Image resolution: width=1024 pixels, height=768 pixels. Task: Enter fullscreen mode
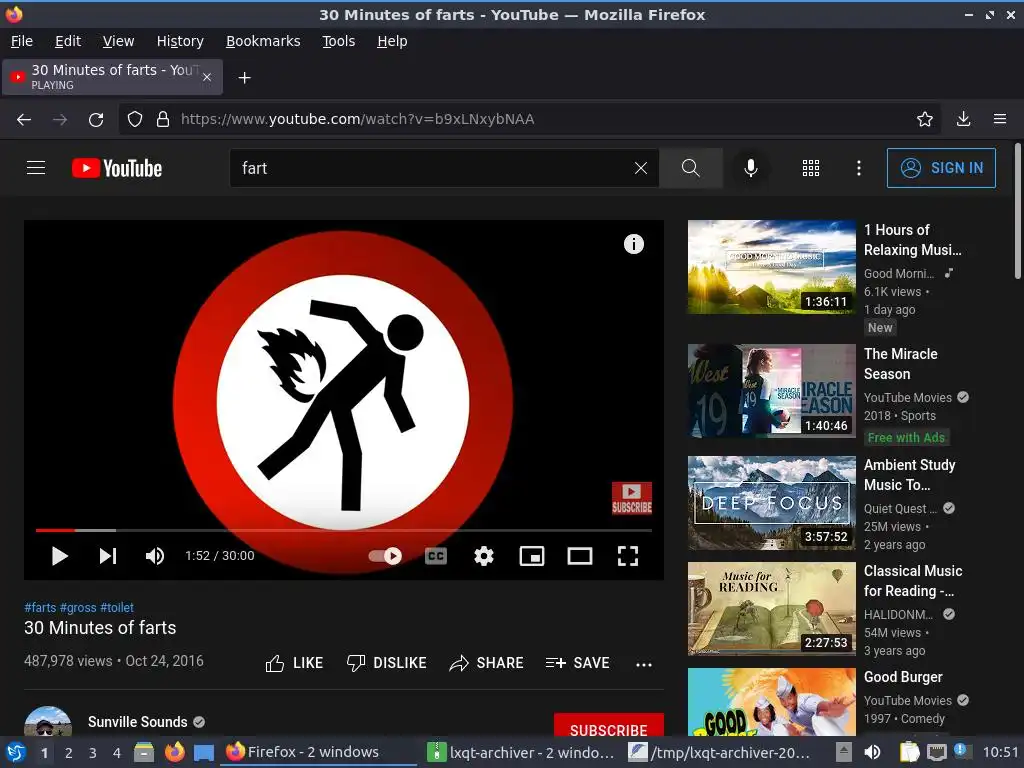tap(628, 556)
